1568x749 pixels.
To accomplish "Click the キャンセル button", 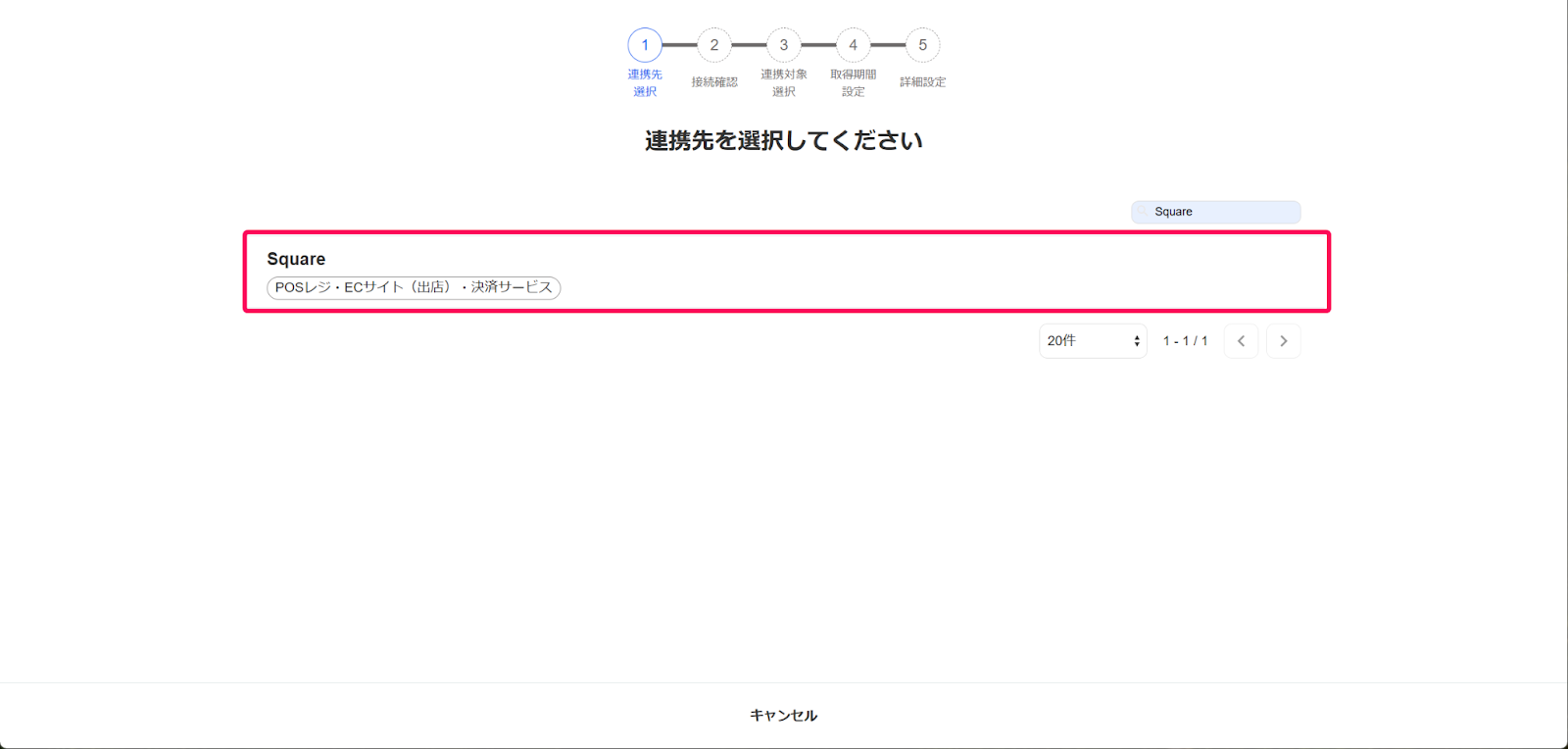I will tap(783, 716).
